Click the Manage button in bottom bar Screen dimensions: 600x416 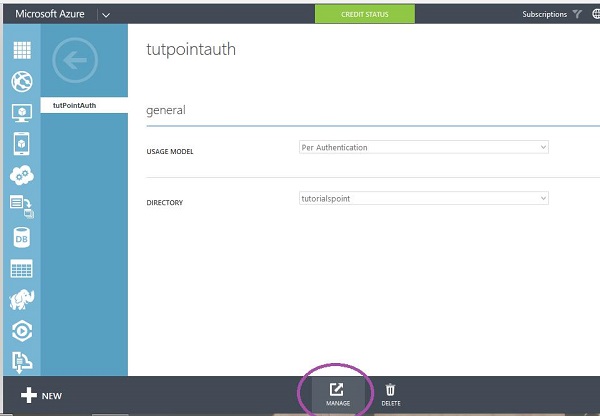point(337,394)
